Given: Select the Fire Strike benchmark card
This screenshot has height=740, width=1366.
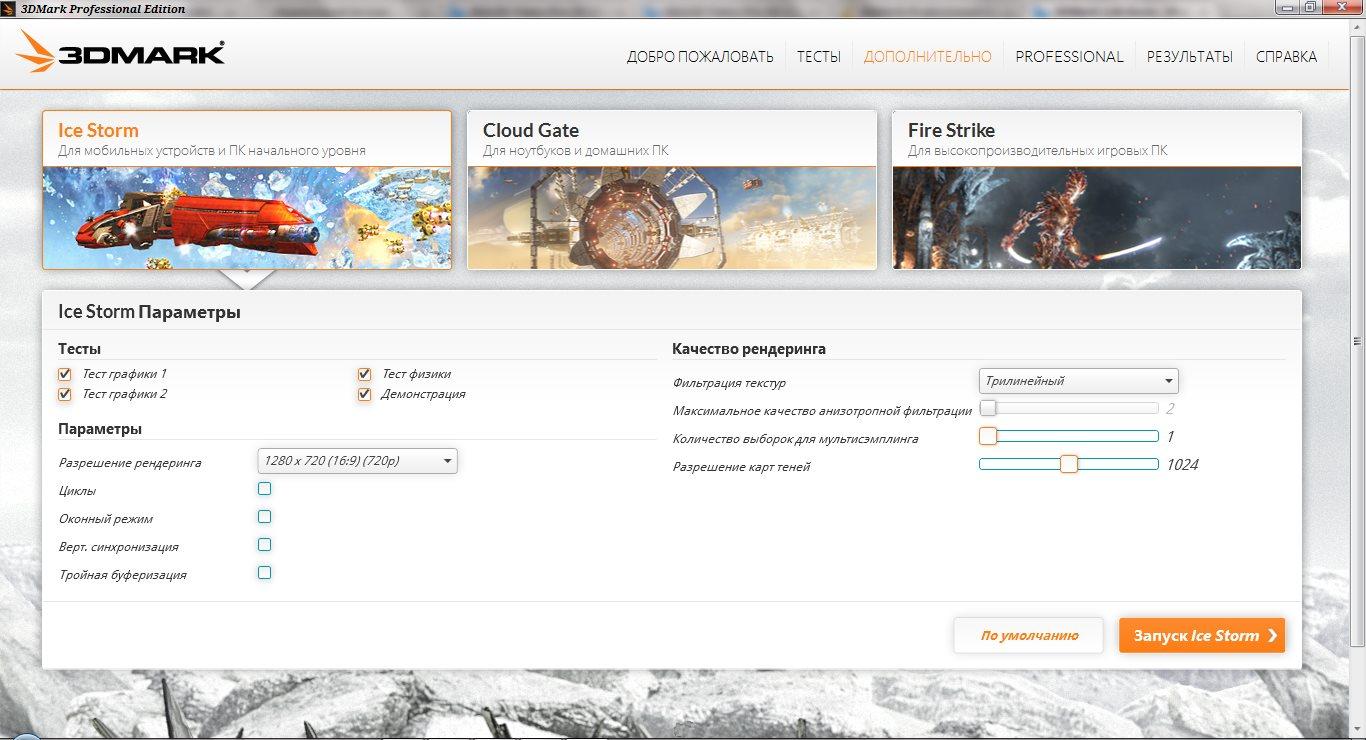Looking at the screenshot, I should click(x=1097, y=190).
